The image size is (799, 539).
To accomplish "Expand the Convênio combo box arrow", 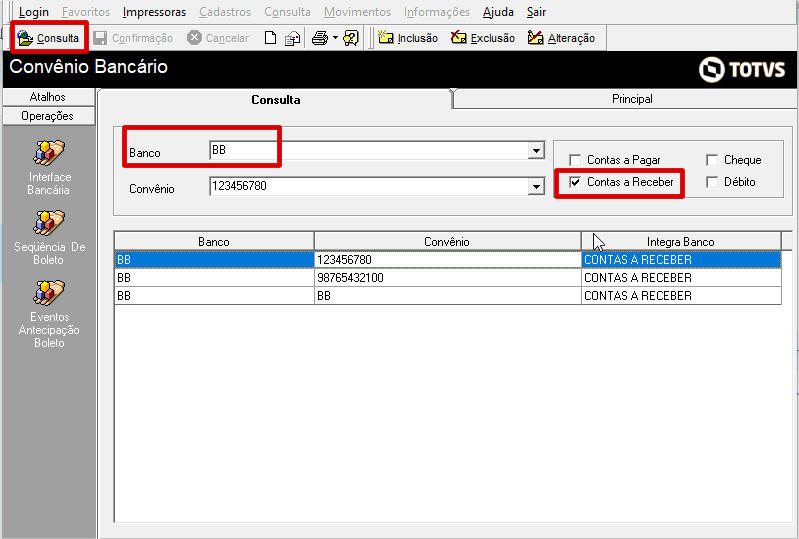I will pyautogui.click(x=536, y=186).
